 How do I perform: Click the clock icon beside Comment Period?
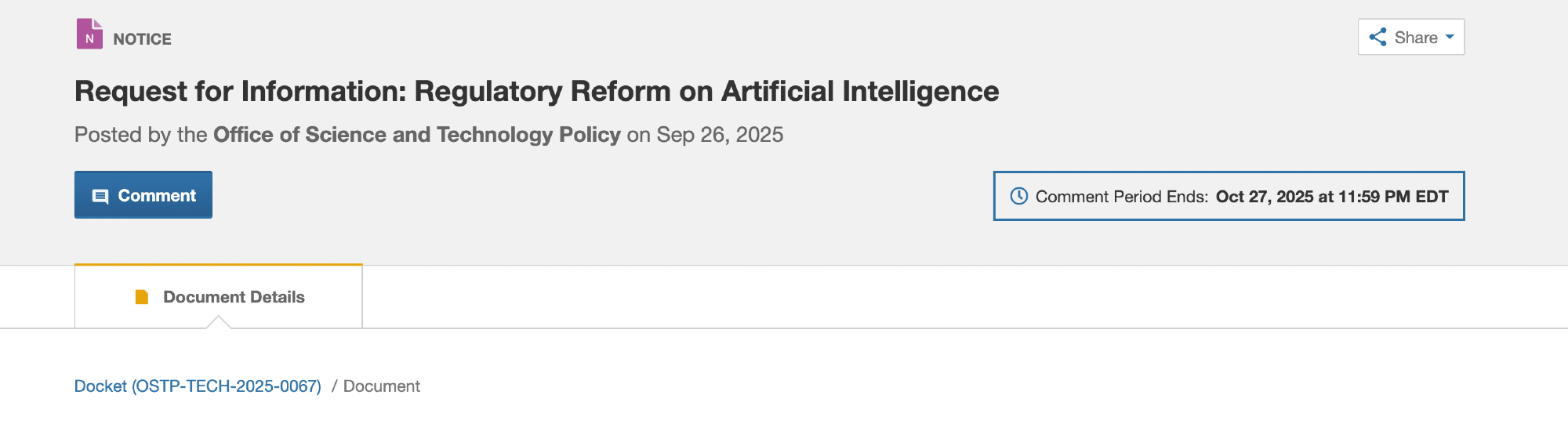coord(1018,196)
